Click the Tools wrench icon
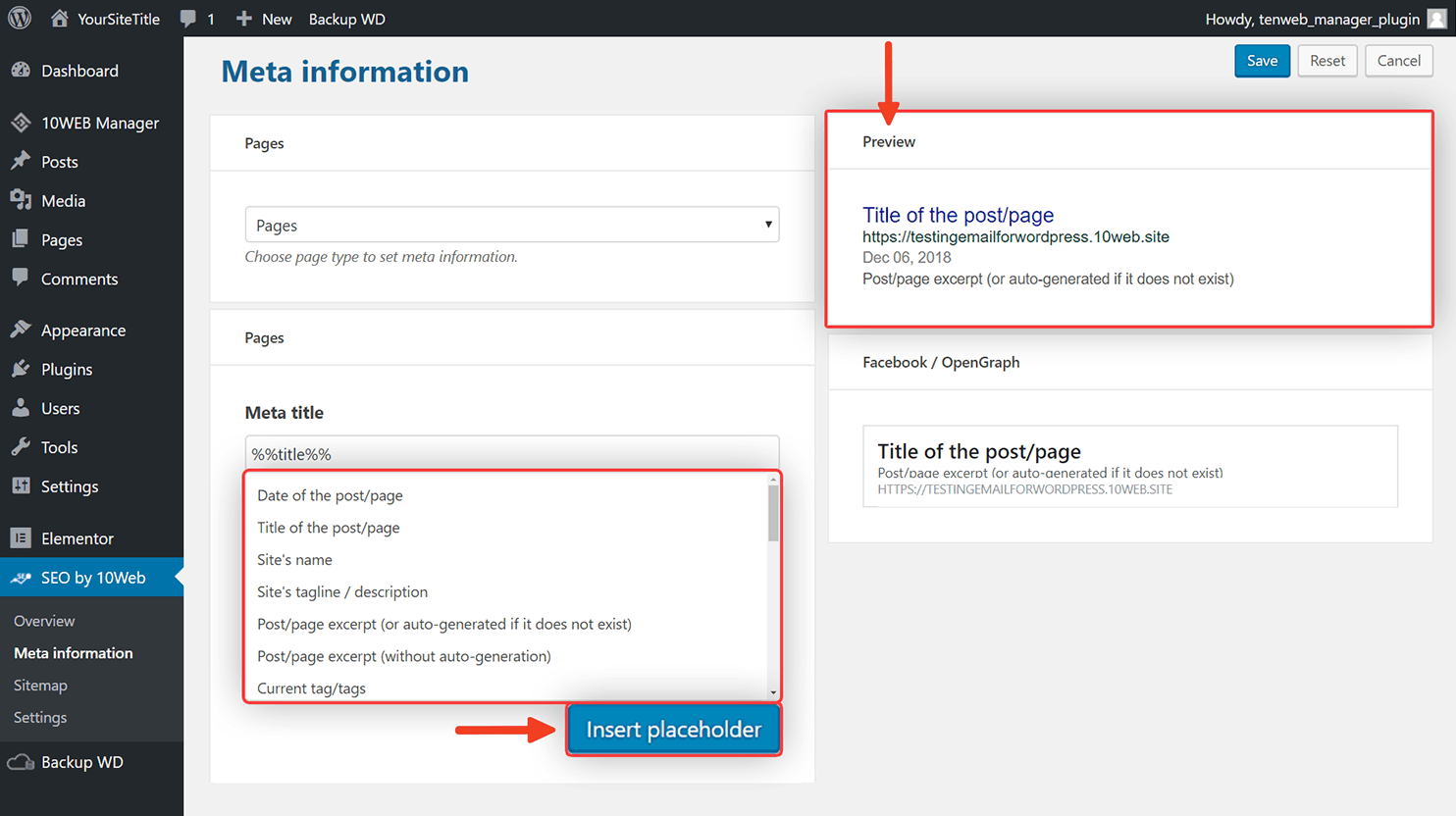The height and width of the screenshot is (816, 1456). tap(21, 447)
